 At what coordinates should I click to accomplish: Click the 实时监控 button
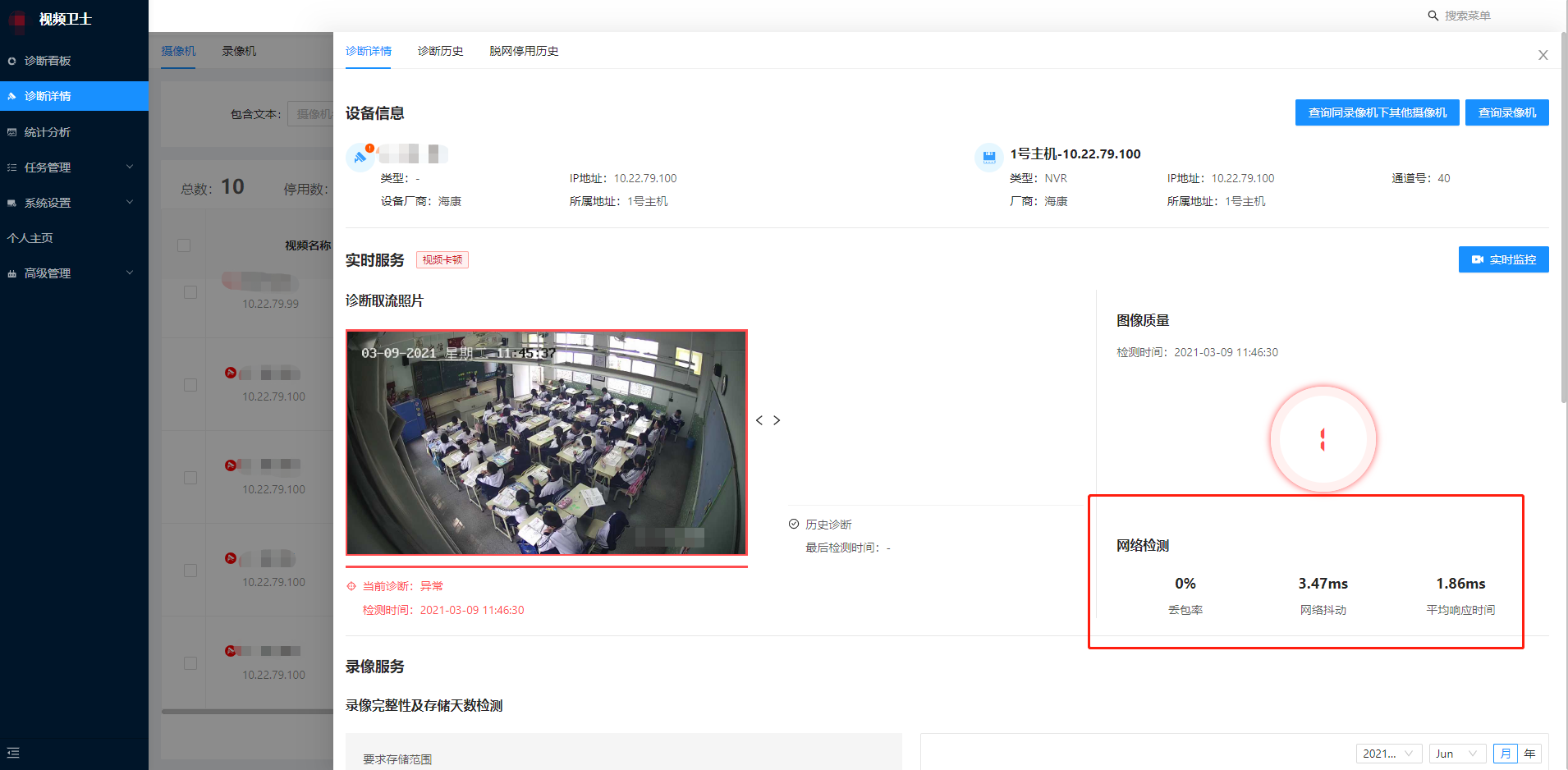pyautogui.click(x=1503, y=259)
